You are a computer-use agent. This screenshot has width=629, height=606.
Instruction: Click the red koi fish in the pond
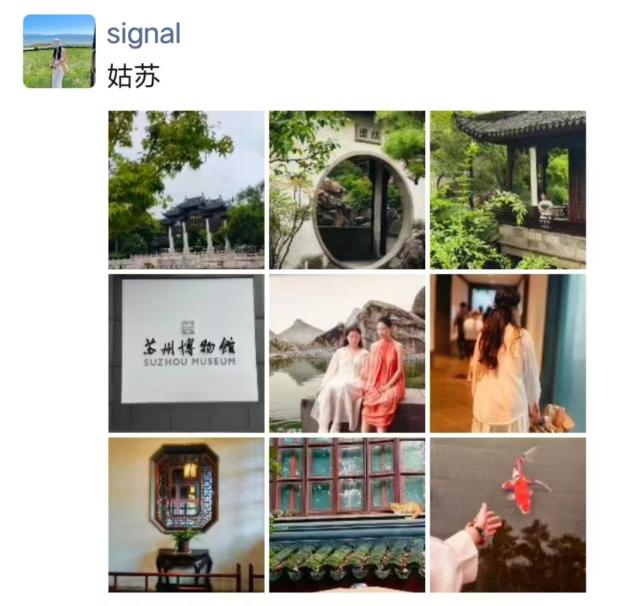523,482
